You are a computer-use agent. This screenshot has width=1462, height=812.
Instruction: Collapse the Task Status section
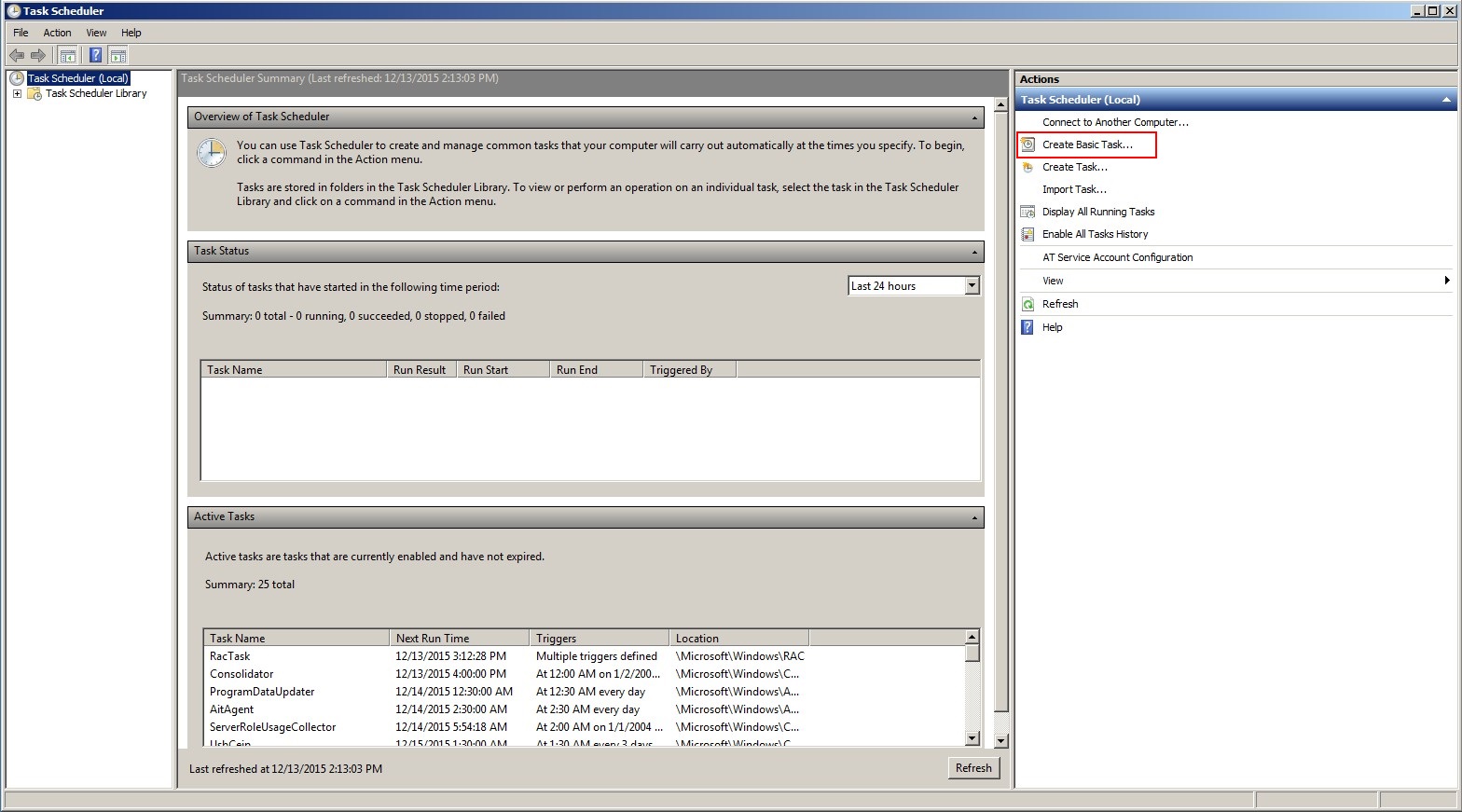pos(974,252)
